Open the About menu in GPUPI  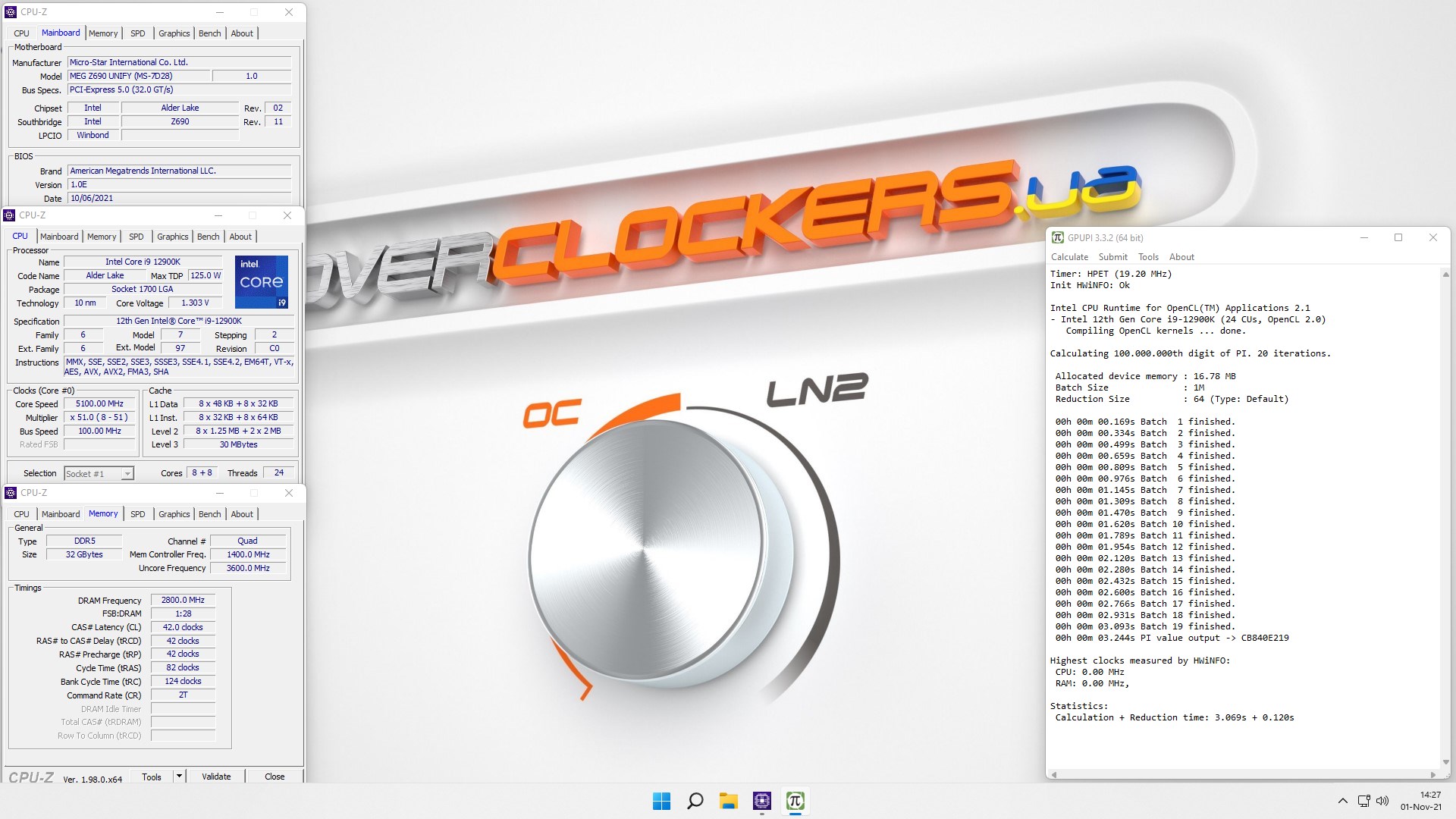pos(1181,257)
